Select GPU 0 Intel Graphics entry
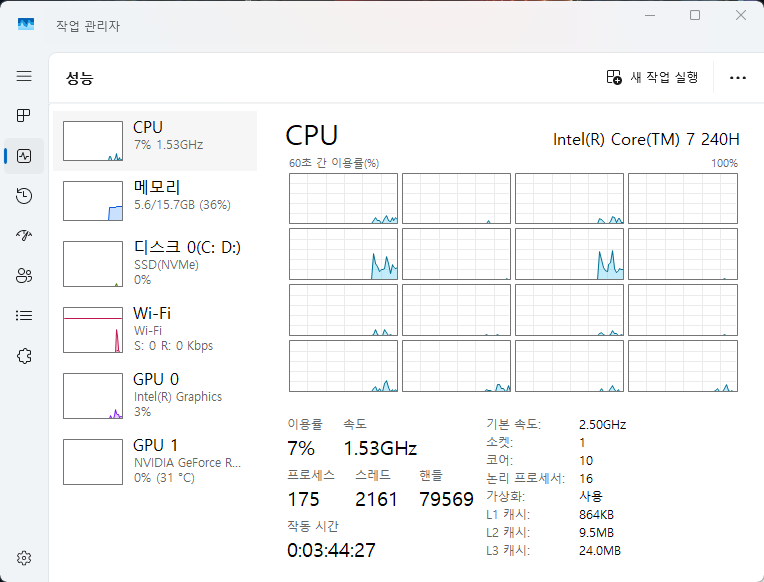Screen dimensions: 764x582 click(155, 395)
